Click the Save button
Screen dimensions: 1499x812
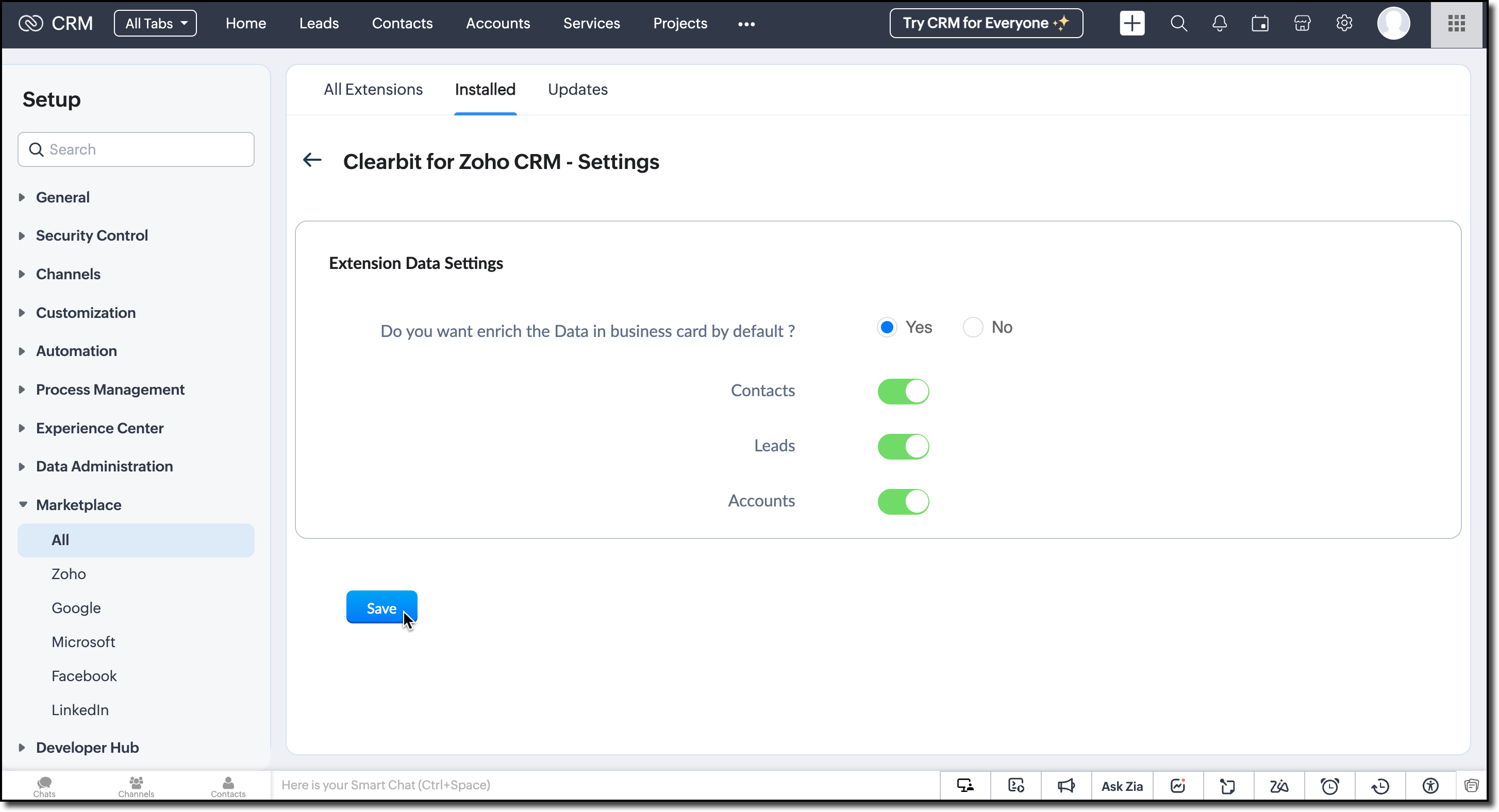[381, 608]
